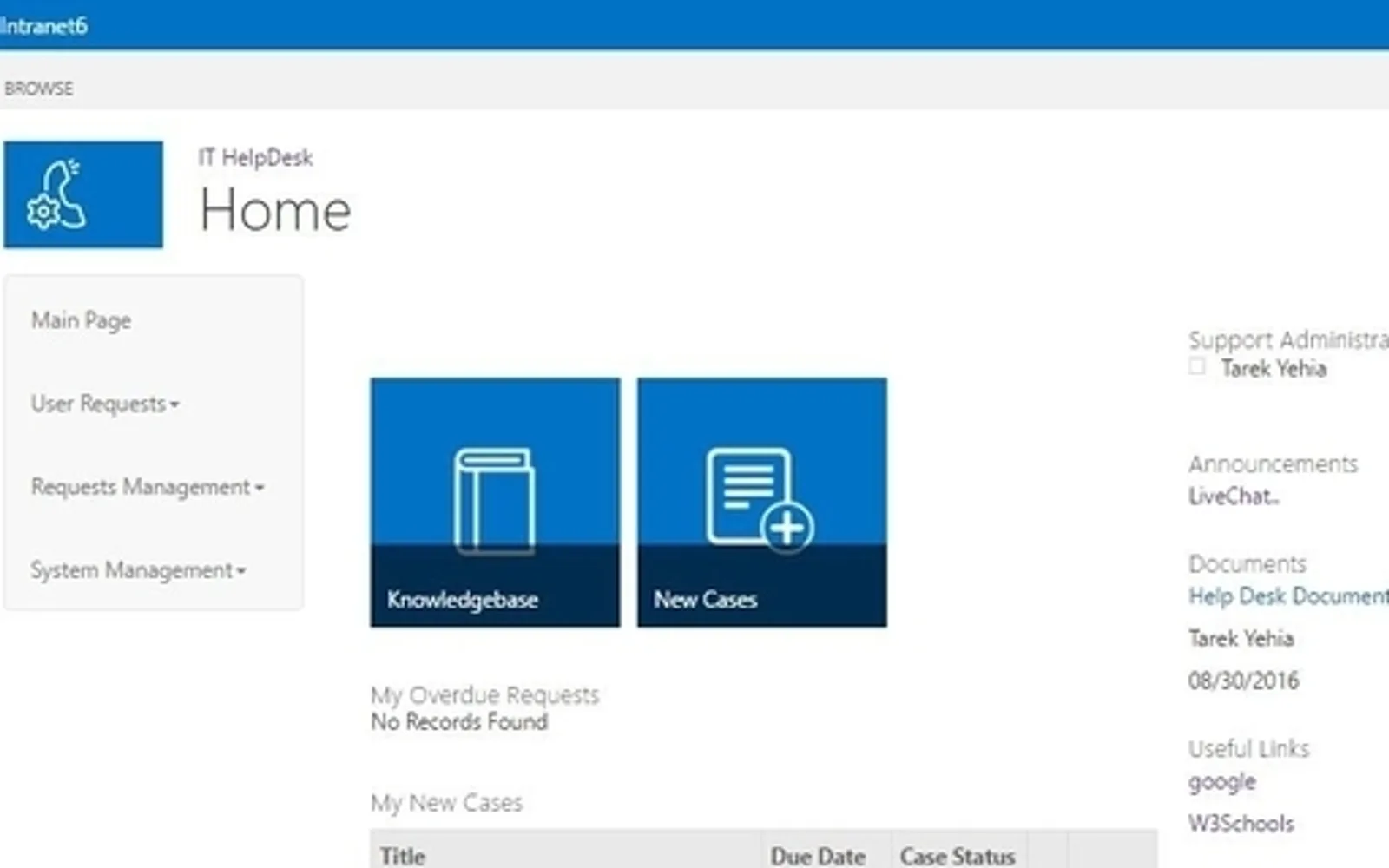Image resolution: width=1389 pixels, height=868 pixels.
Task: Click the Tarek Yehia name under Documents
Action: (x=1241, y=638)
